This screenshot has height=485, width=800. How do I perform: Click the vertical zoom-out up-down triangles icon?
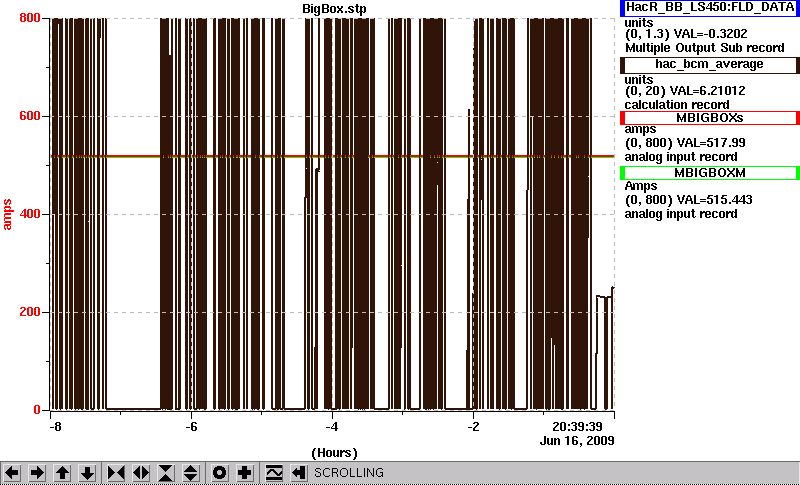tap(191, 473)
